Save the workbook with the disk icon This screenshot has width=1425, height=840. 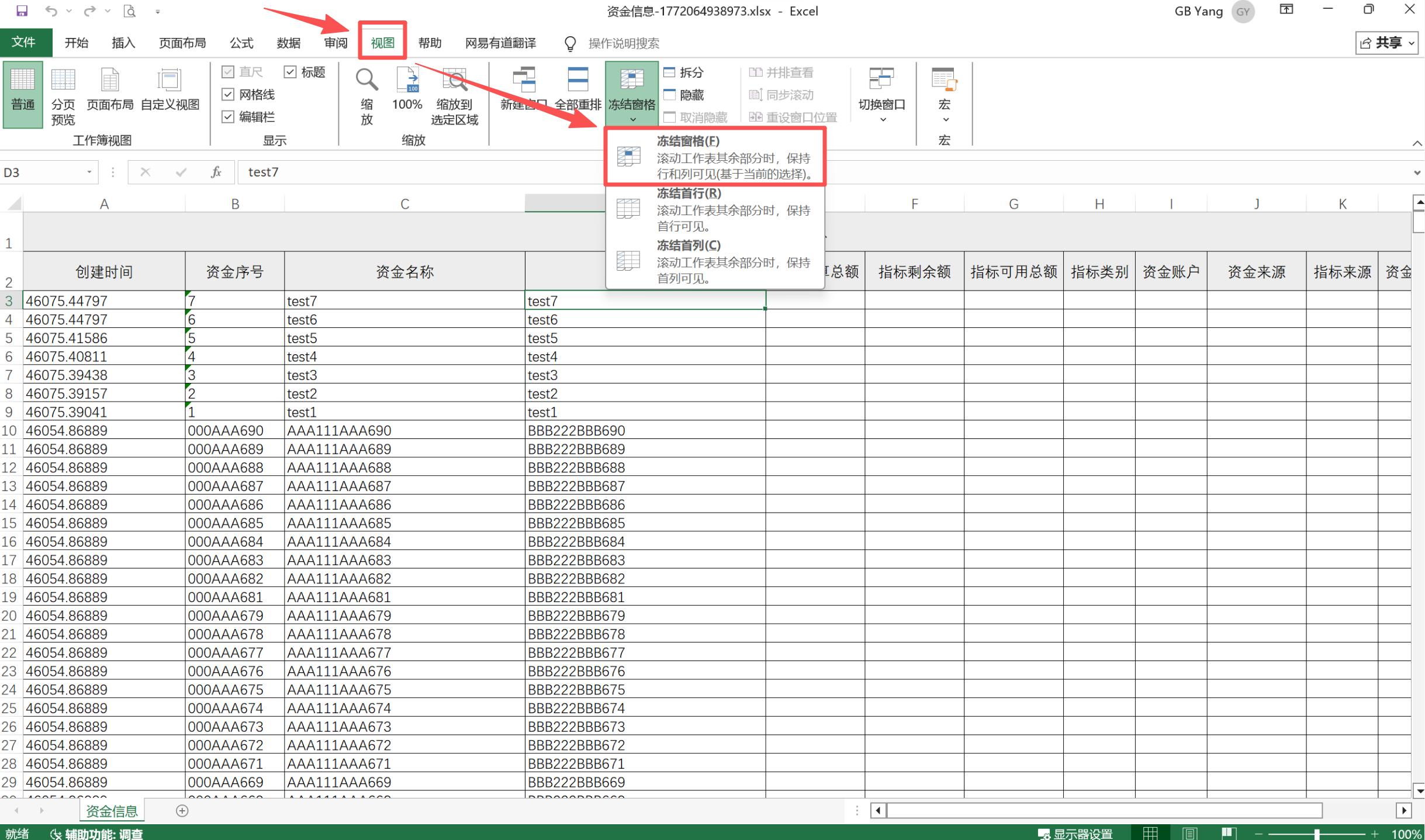pyautogui.click(x=22, y=11)
